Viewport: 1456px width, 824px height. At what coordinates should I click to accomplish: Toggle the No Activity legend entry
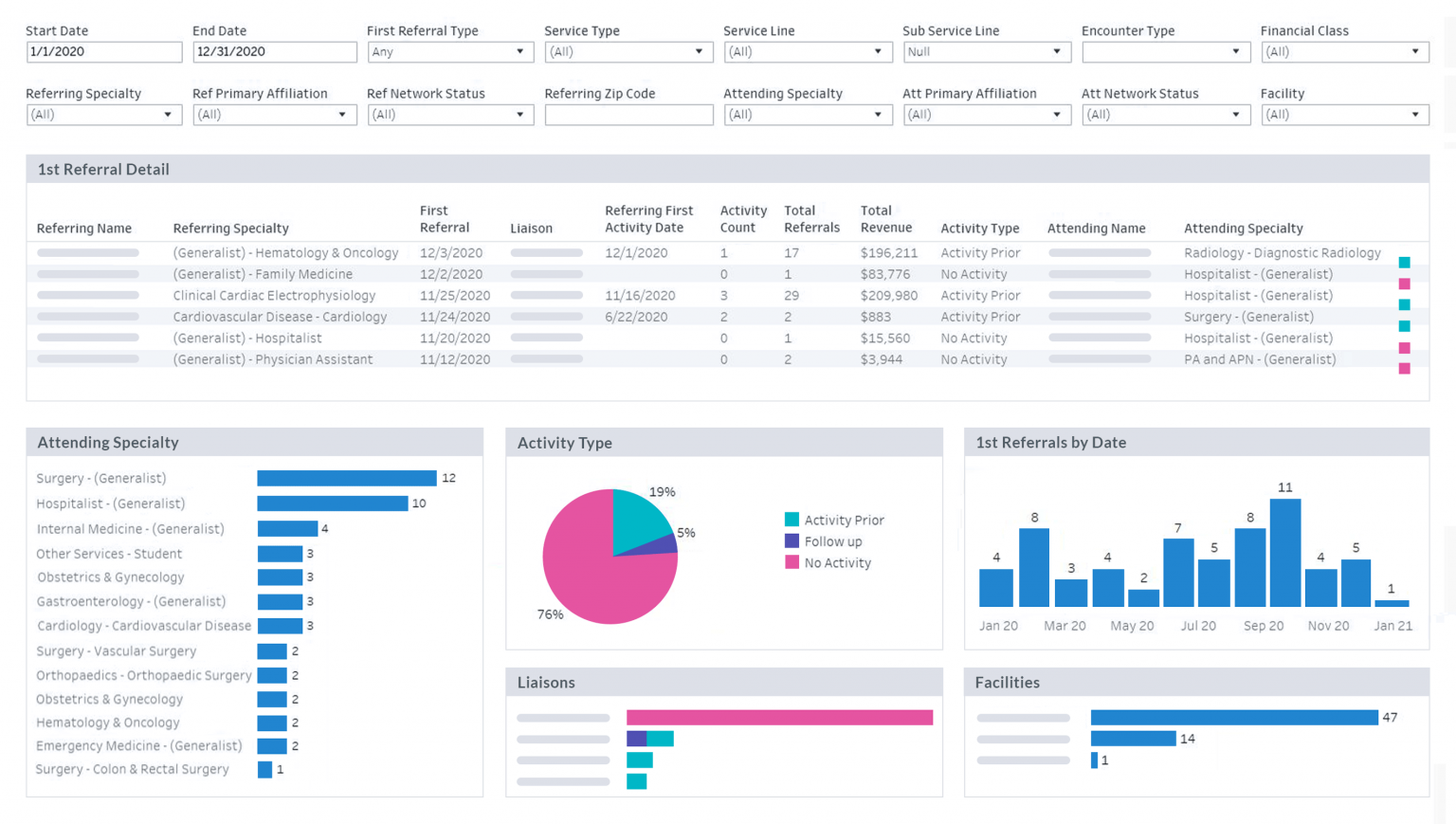pyautogui.click(x=836, y=562)
